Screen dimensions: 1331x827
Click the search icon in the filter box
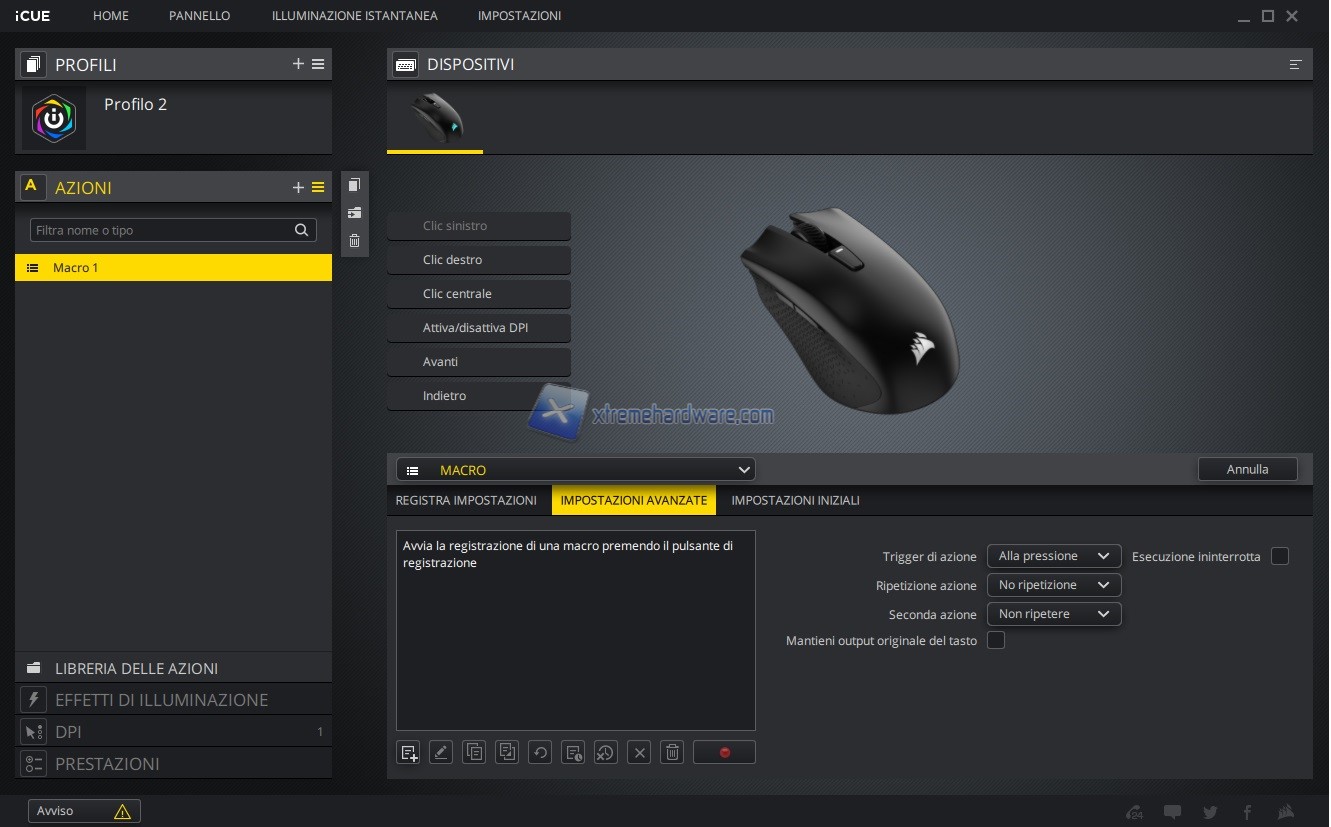click(301, 230)
